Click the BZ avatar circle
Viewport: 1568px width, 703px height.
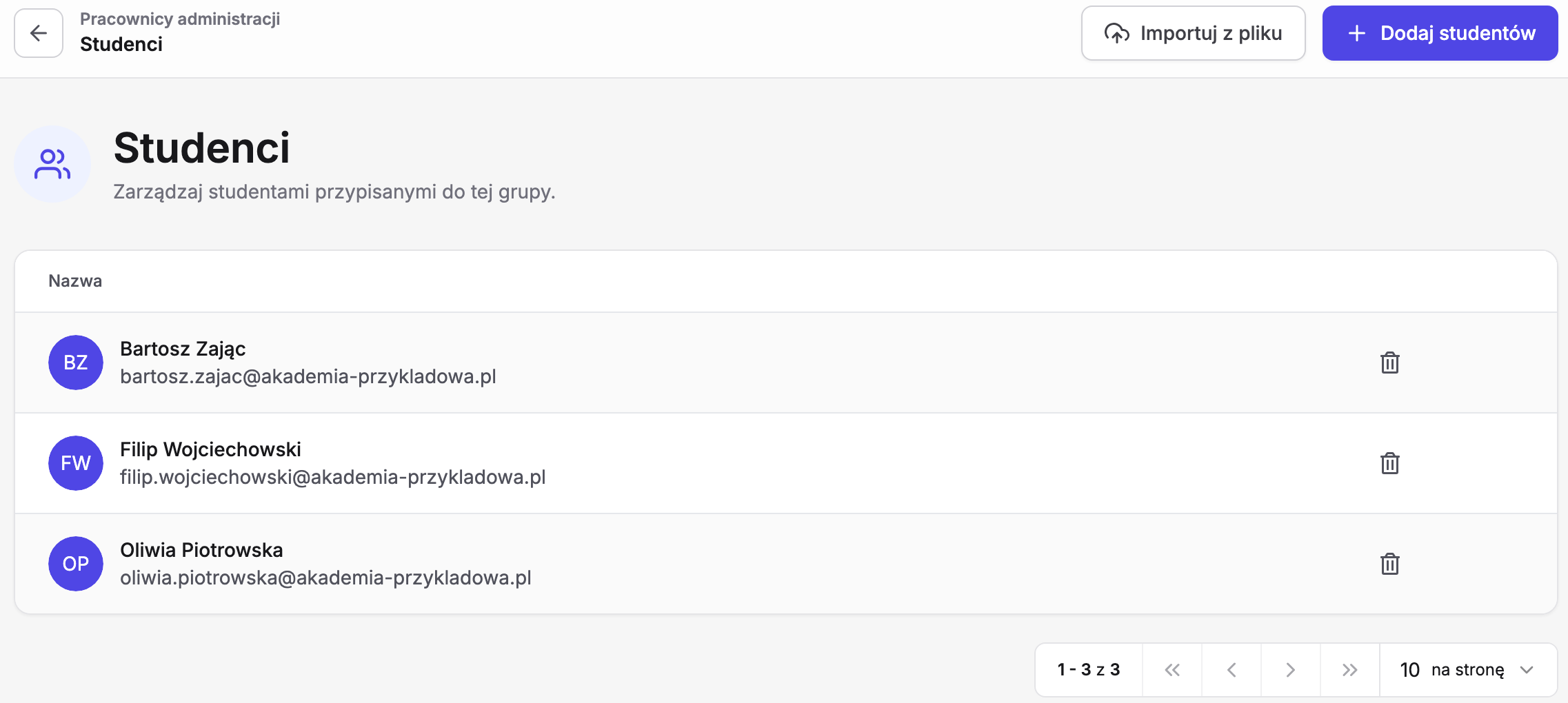coord(76,363)
